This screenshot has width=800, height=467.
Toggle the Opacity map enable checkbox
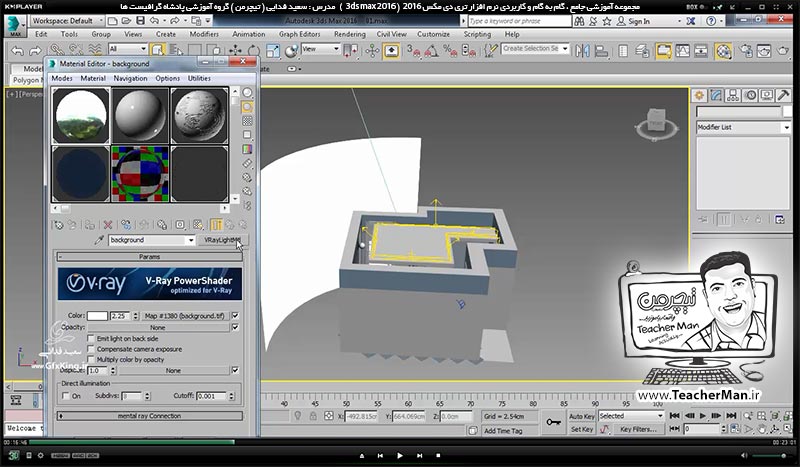pos(235,327)
